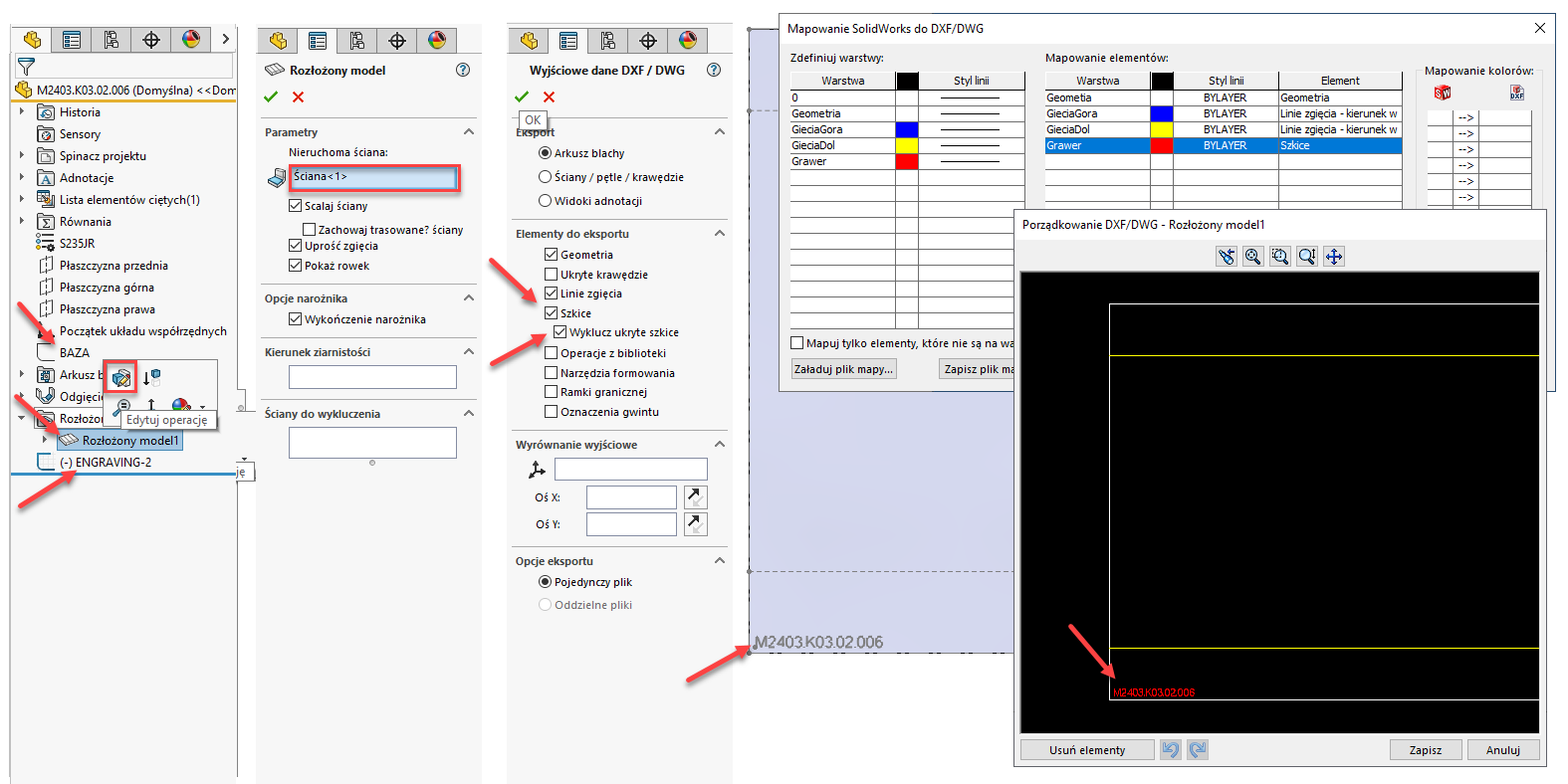Image resolution: width=1568 pixels, height=784 pixels.
Task: Click the Edit Feature icon in the popup toolbar
Action: pos(120,377)
